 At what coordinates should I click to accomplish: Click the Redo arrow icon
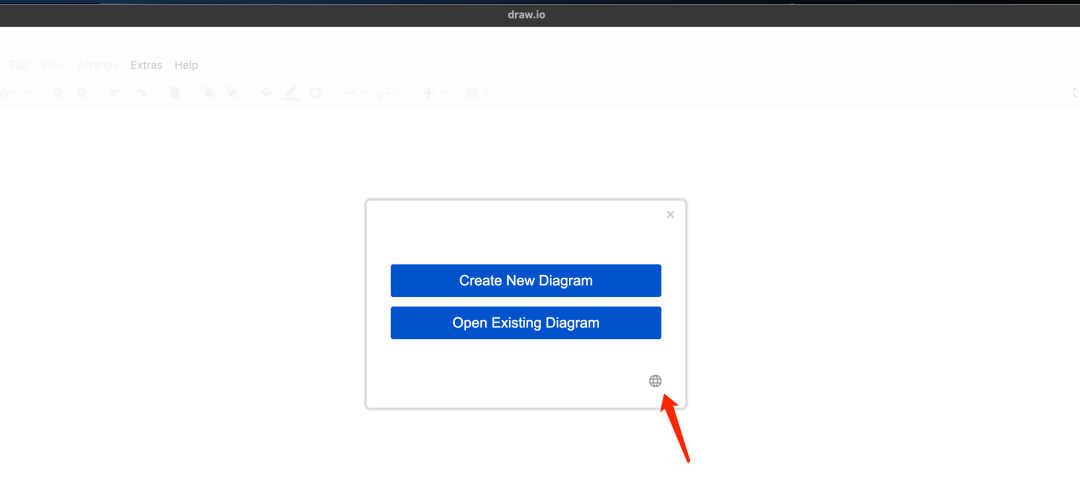(x=141, y=93)
